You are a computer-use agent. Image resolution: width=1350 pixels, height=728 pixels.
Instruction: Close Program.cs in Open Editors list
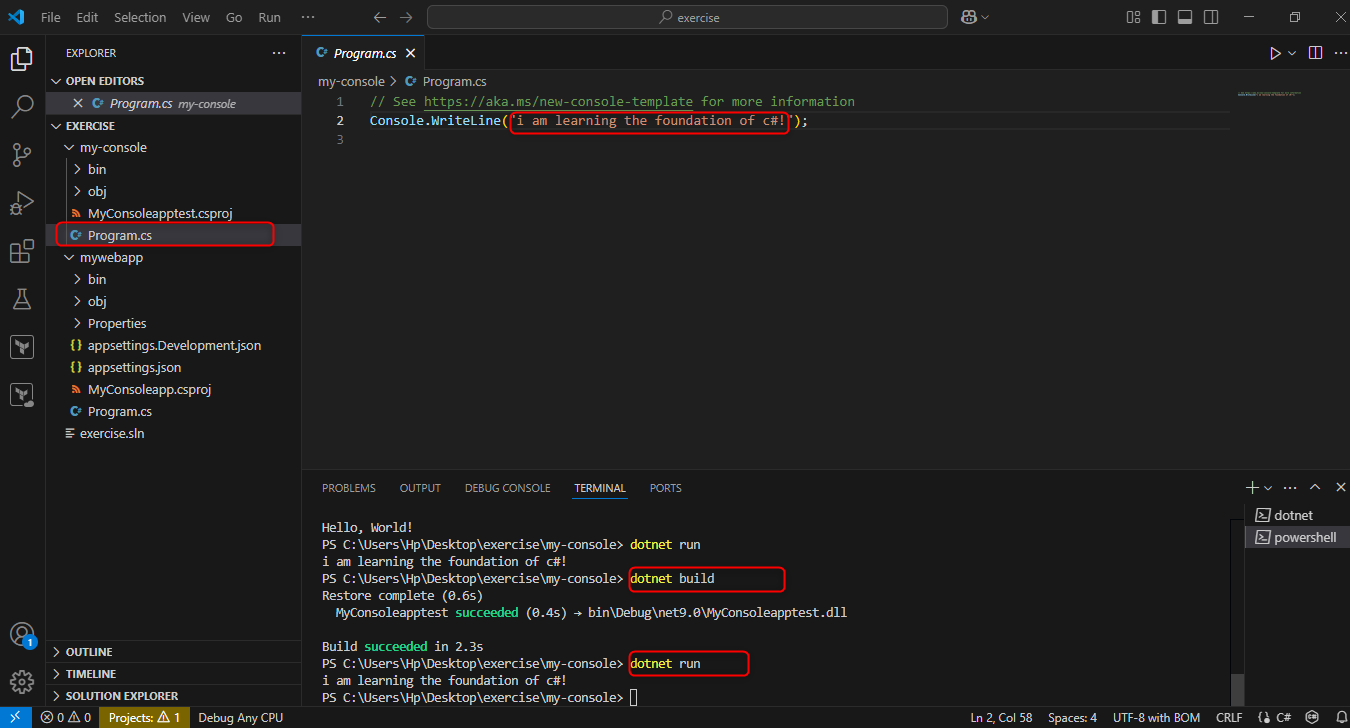point(79,103)
